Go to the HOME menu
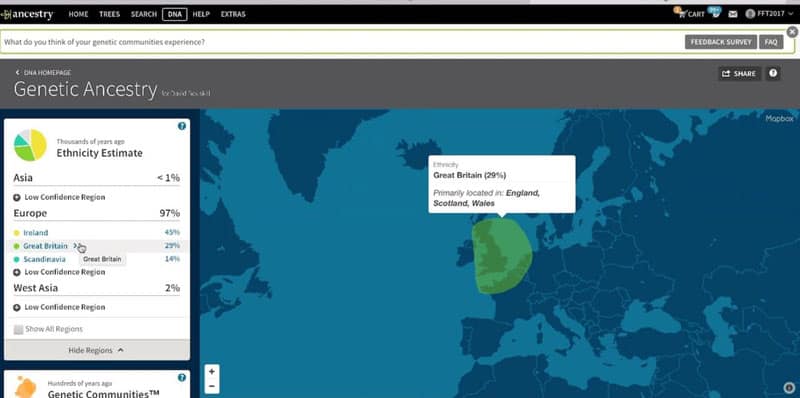Screen dimensions: 800x398 79,14
